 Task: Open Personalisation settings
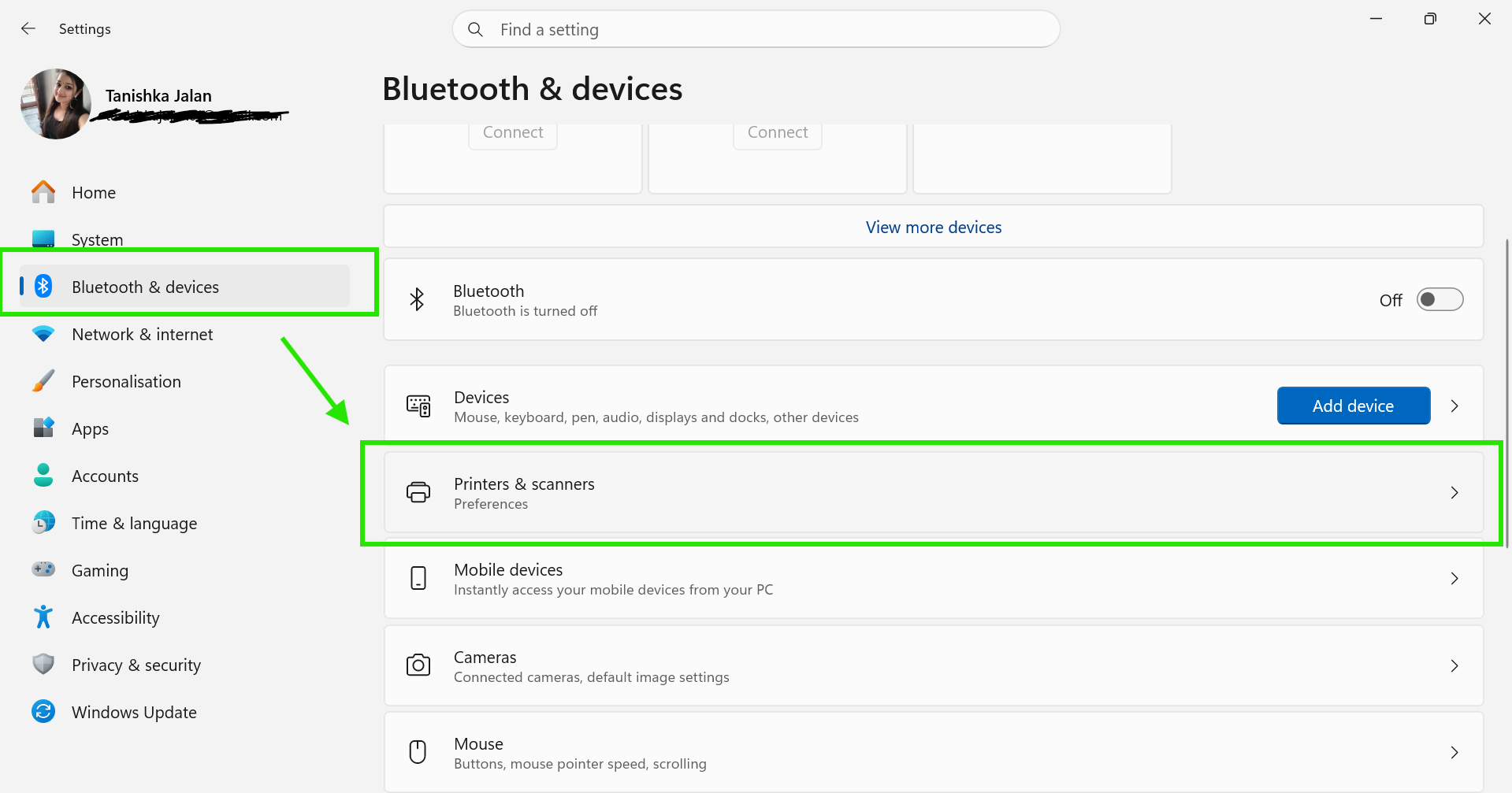(185, 381)
